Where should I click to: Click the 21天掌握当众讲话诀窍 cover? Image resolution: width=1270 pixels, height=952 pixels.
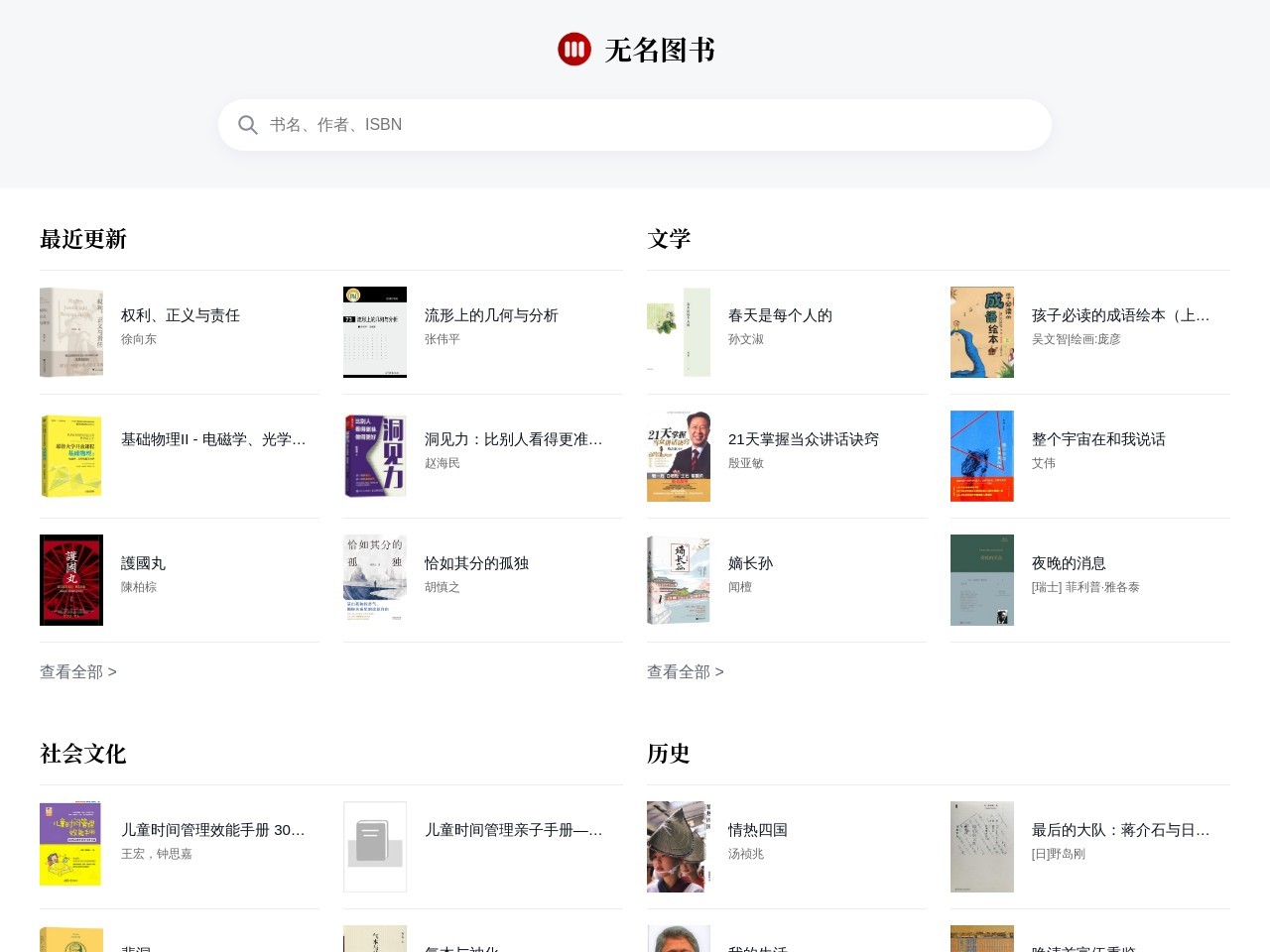tap(679, 456)
